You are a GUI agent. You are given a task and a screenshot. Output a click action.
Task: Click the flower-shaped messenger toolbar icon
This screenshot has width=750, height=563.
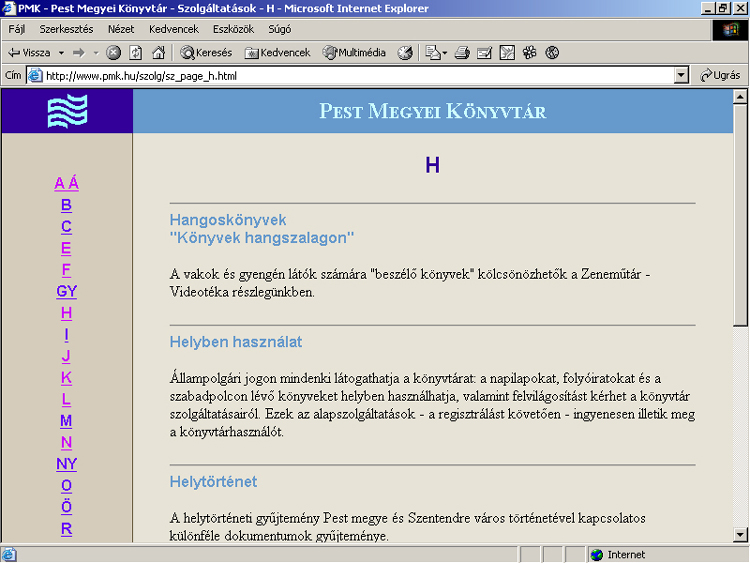click(529, 53)
